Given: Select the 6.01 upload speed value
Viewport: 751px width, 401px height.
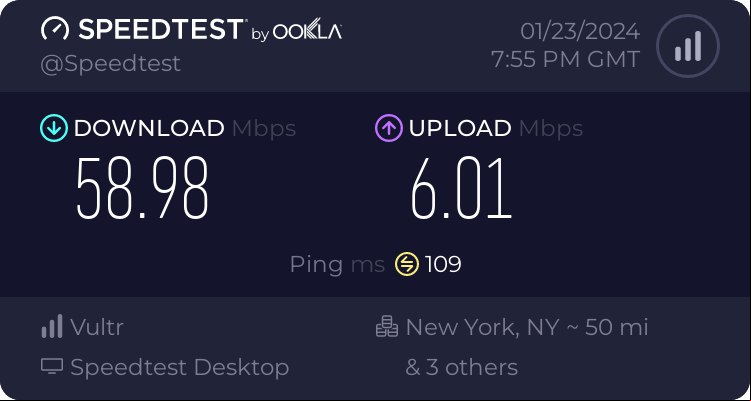Looking at the screenshot, I should (462, 188).
